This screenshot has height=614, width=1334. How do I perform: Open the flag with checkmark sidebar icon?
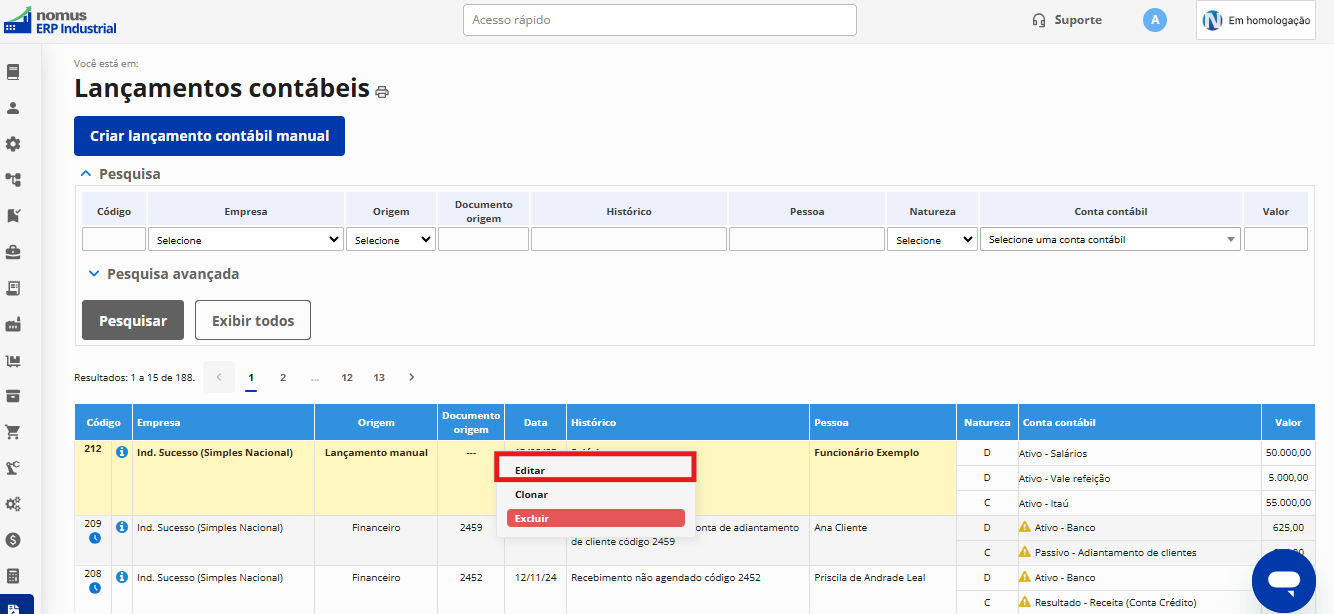pos(13,216)
